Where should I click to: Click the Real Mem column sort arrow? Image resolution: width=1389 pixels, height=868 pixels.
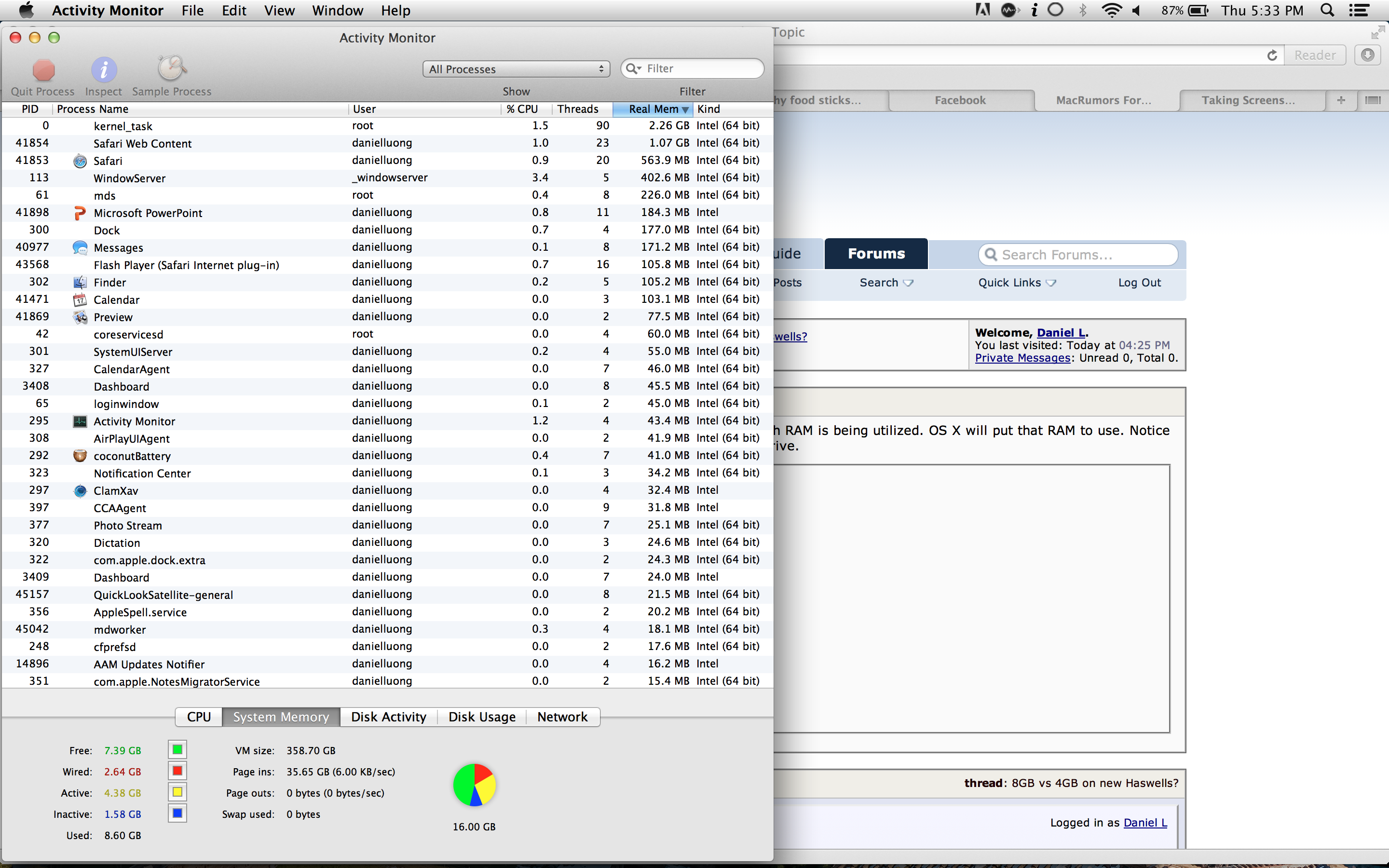coord(685,109)
